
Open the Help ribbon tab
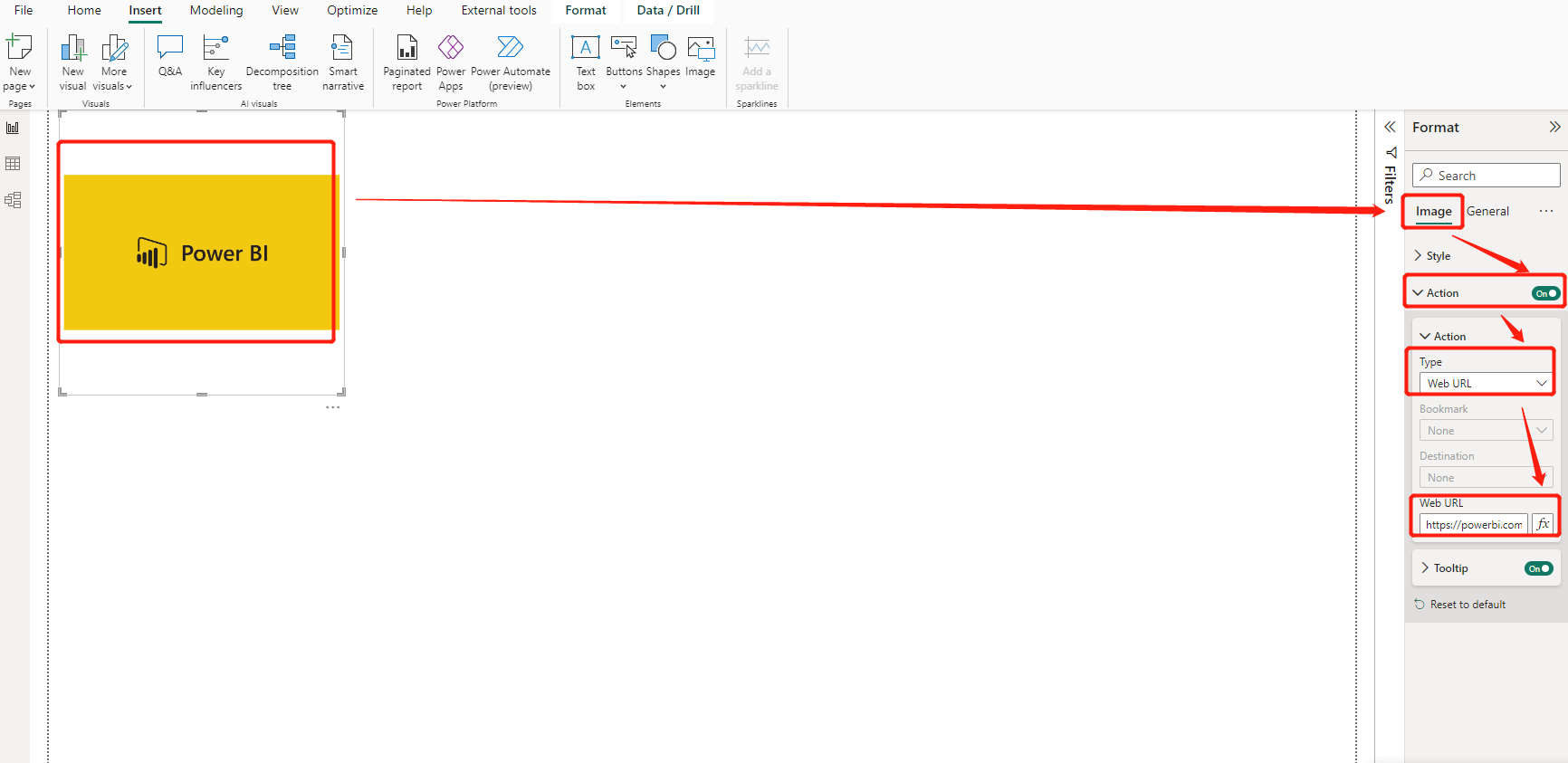click(419, 10)
